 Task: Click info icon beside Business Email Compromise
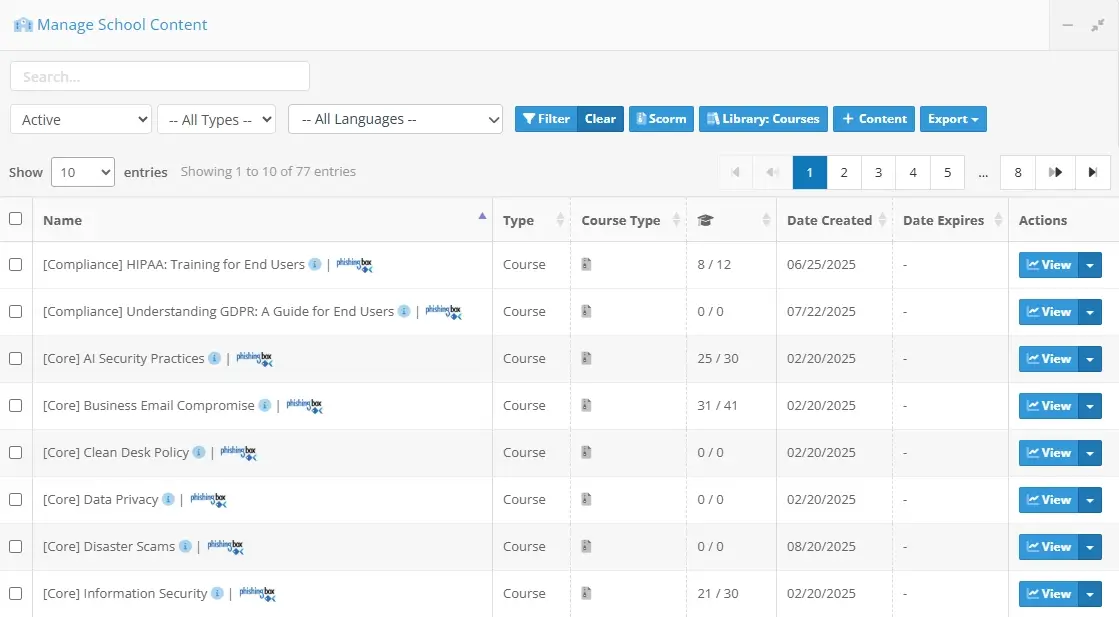coord(264,406)
